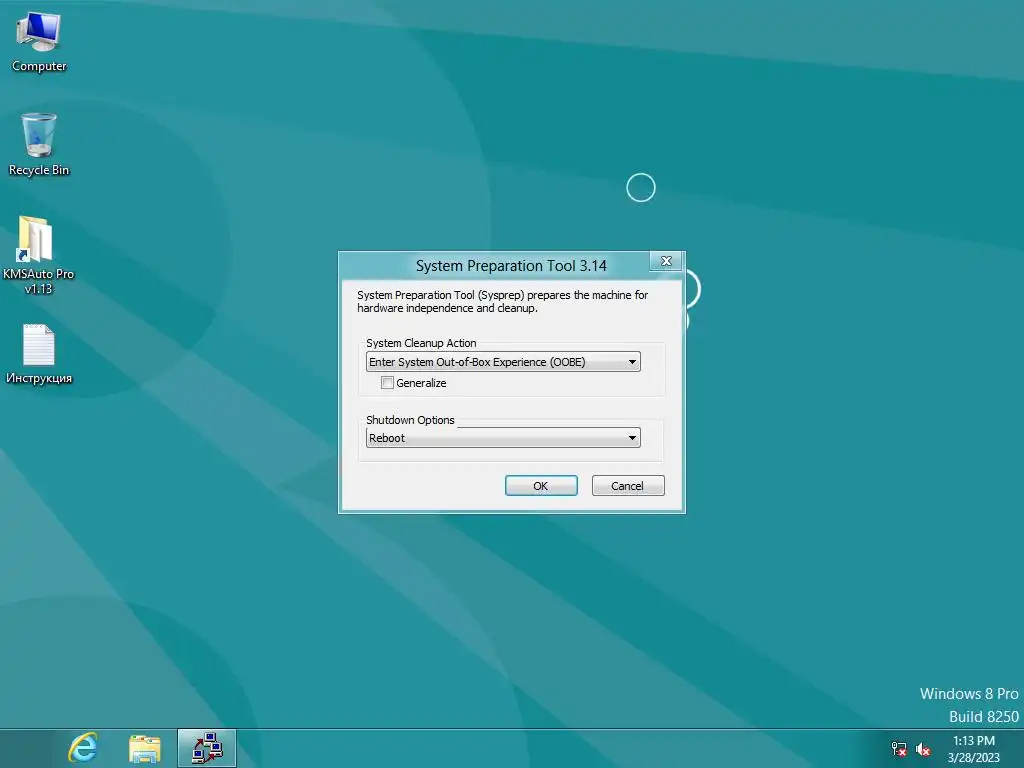Image resolution: width=1024 pixels, height=768 pixels.
Task: Confirm Sysprep with the OK button
Action: pyautogui.click(x=541, y=485)
